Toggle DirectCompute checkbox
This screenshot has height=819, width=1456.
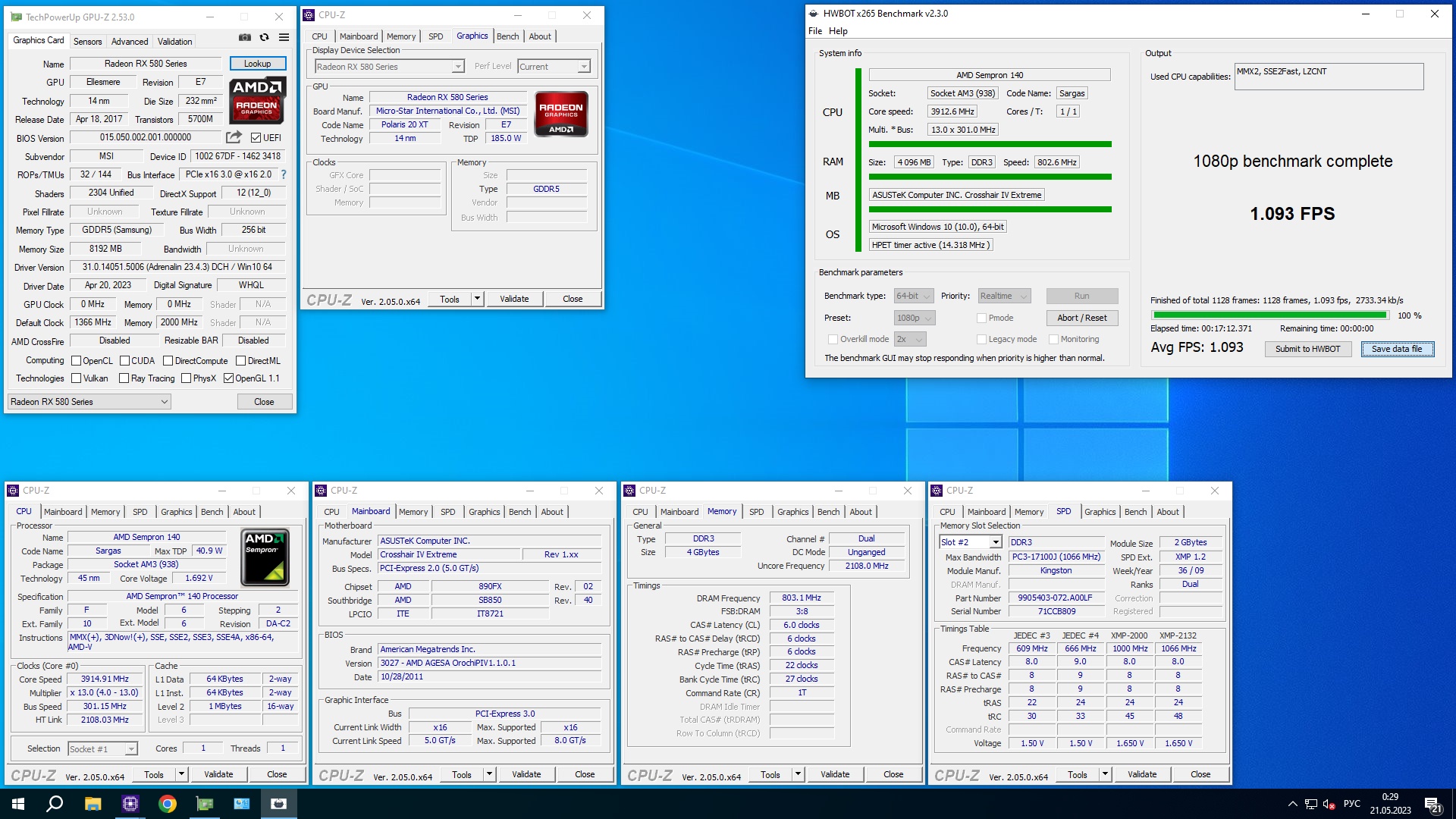coord(168,361)
